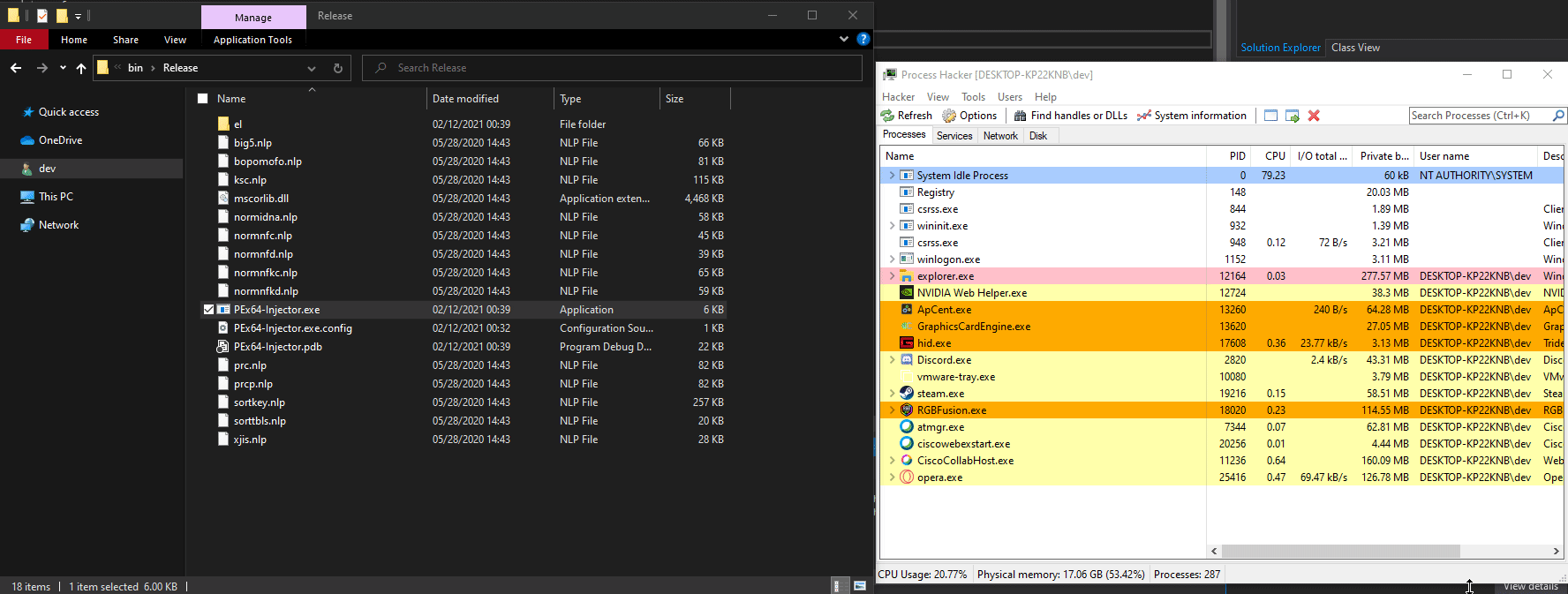Switch to the Class View tab
The image size is (1568, 594).
coord(1355,48)
